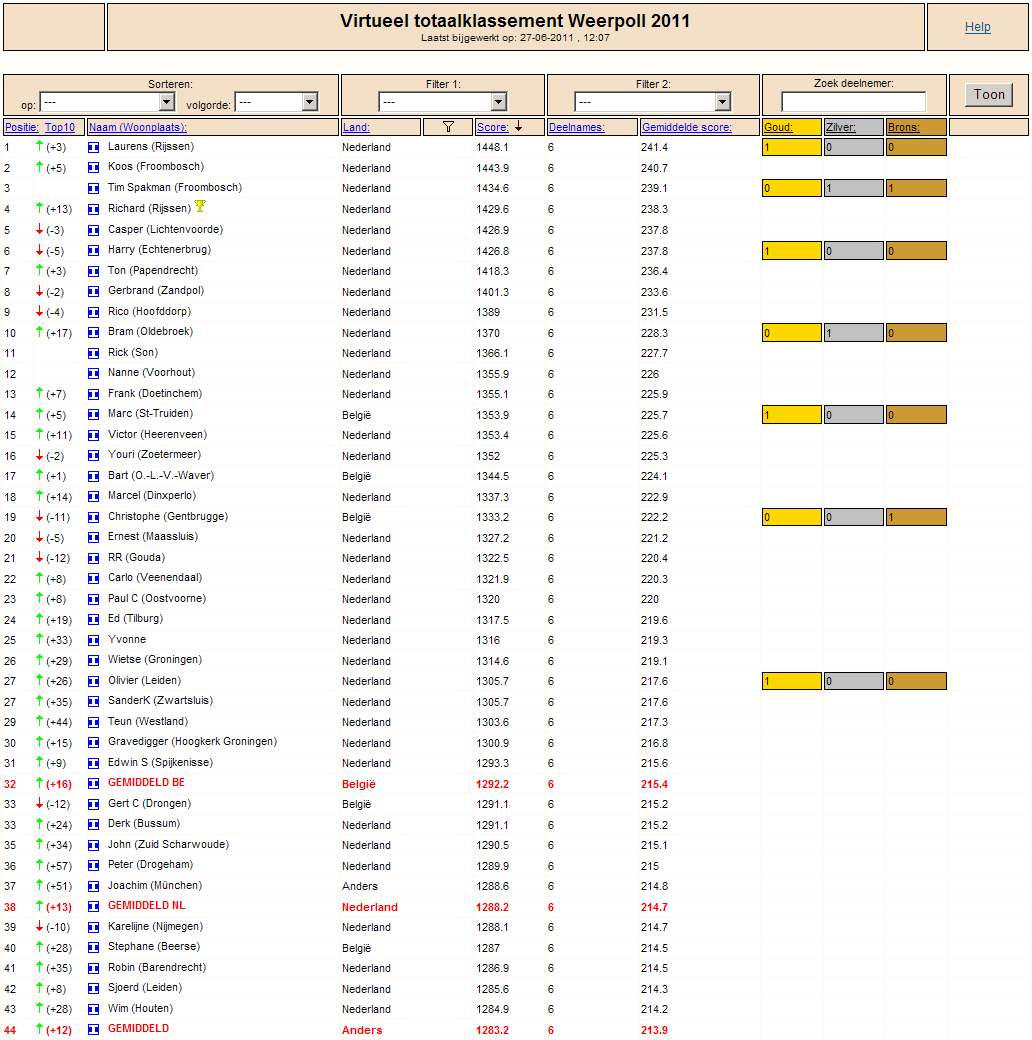1032x1040 pixels.
Task: Click the blue icon beside Rico (Hoofddorp)
Action: pyautogui.click(x=94, y=312)
